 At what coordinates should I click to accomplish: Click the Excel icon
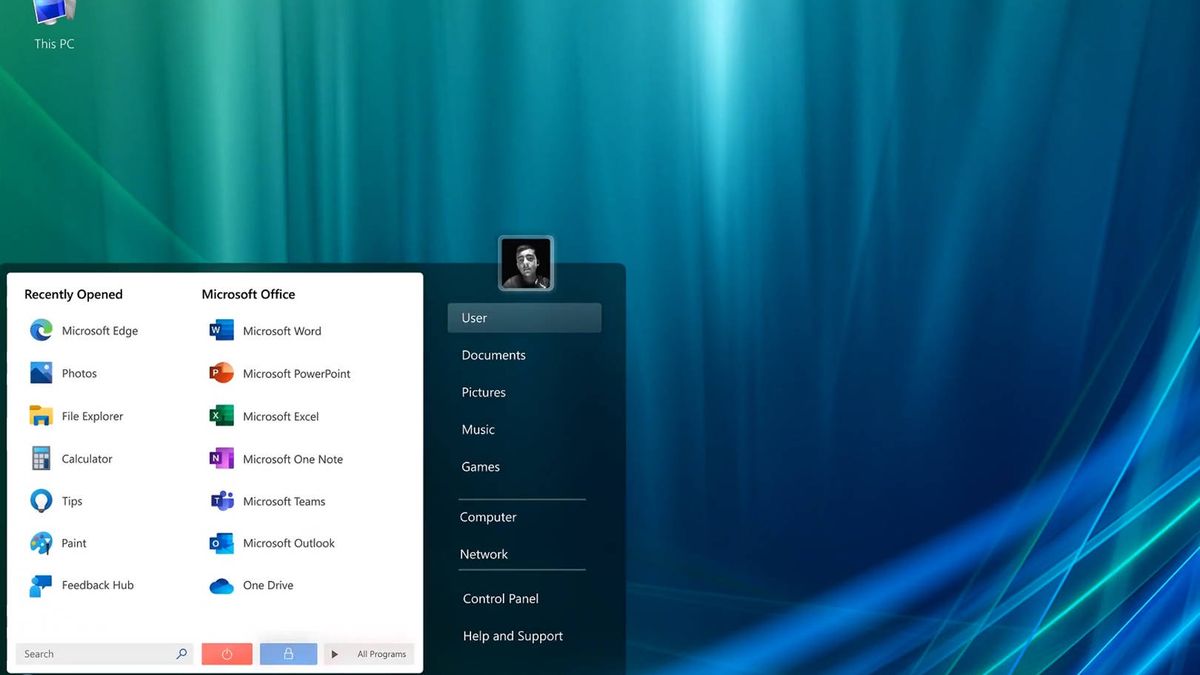point(222,416)
